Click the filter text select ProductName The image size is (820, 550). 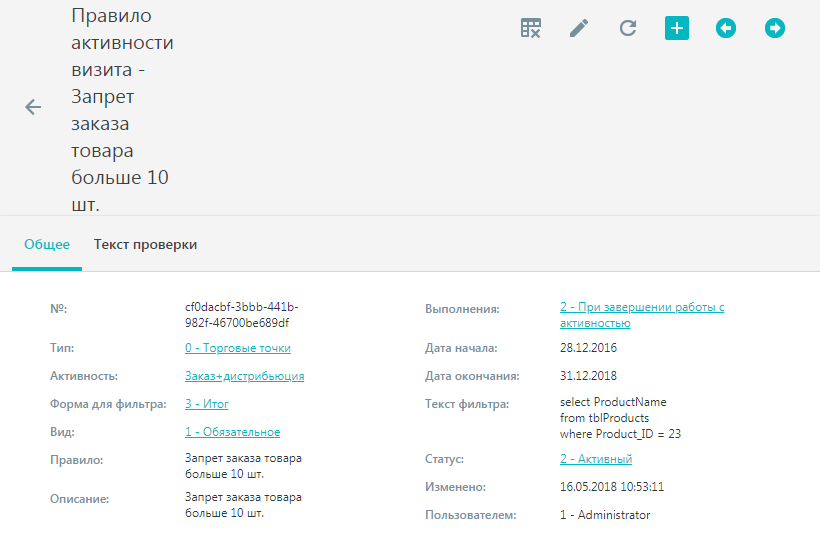620,418
